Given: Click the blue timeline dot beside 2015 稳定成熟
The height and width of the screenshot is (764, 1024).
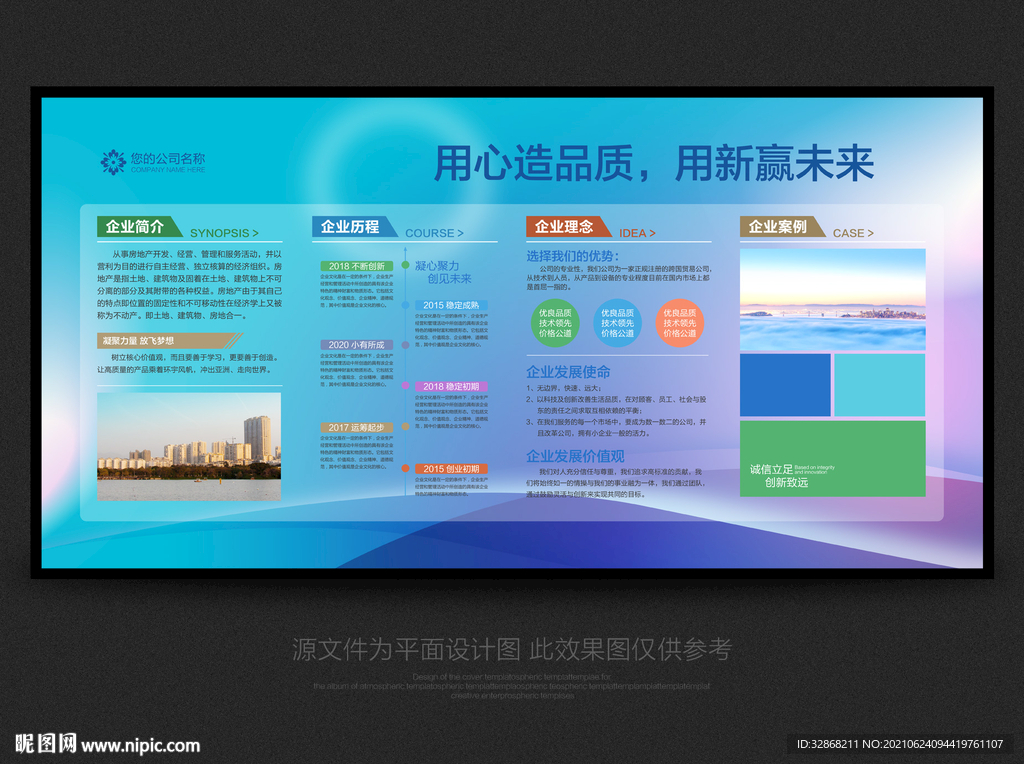Looking at the screenshot, I should [x=406, y=305].
